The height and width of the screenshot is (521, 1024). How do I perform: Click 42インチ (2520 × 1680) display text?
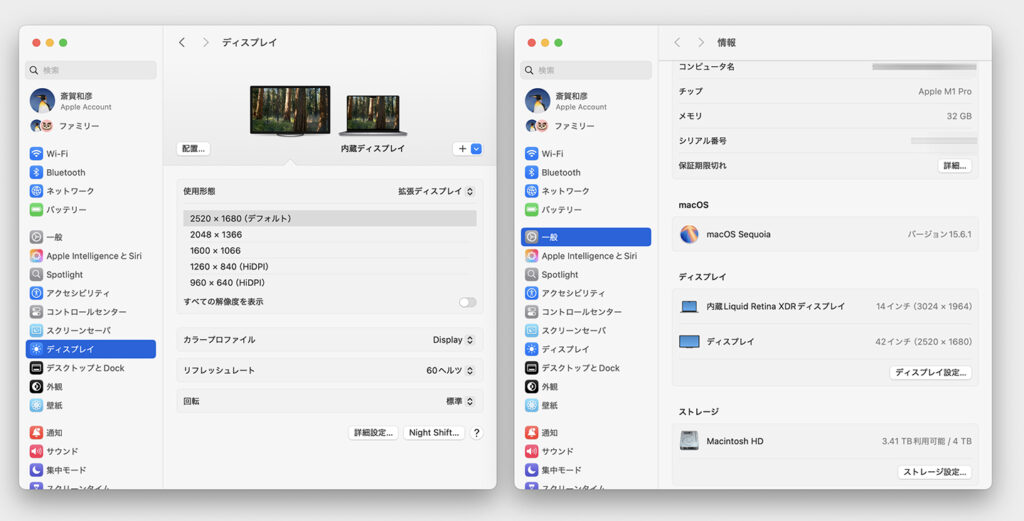click(923, 341)
